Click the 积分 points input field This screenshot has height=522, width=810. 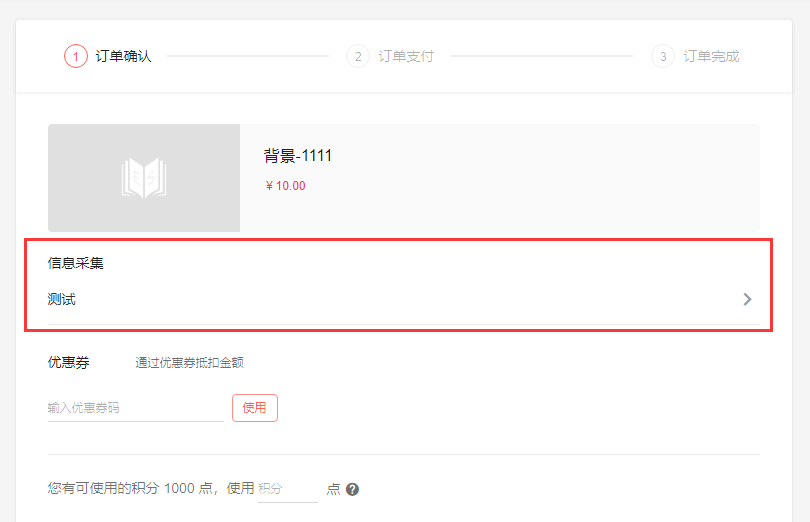coord(288,488)
